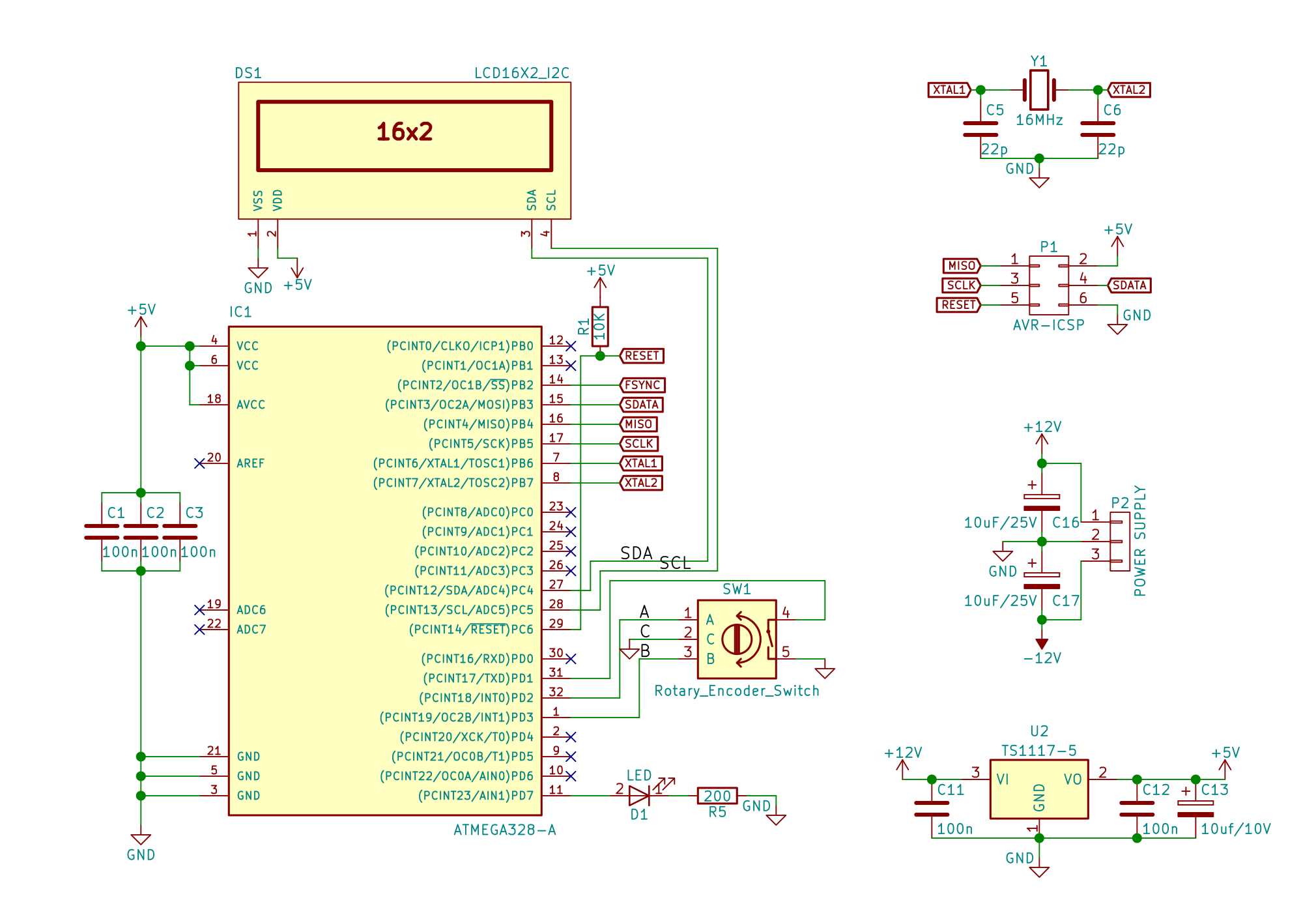Click the SCLK flag on IC1 pin 17
The height and width of the screenshot is (915, 1316).
pos(638,444)
